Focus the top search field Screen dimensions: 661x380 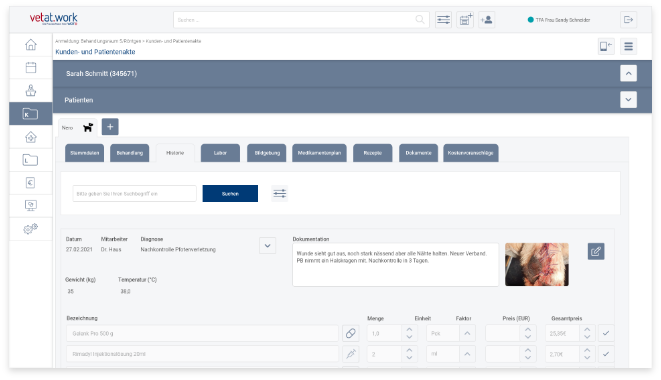[x=301, y=20]
